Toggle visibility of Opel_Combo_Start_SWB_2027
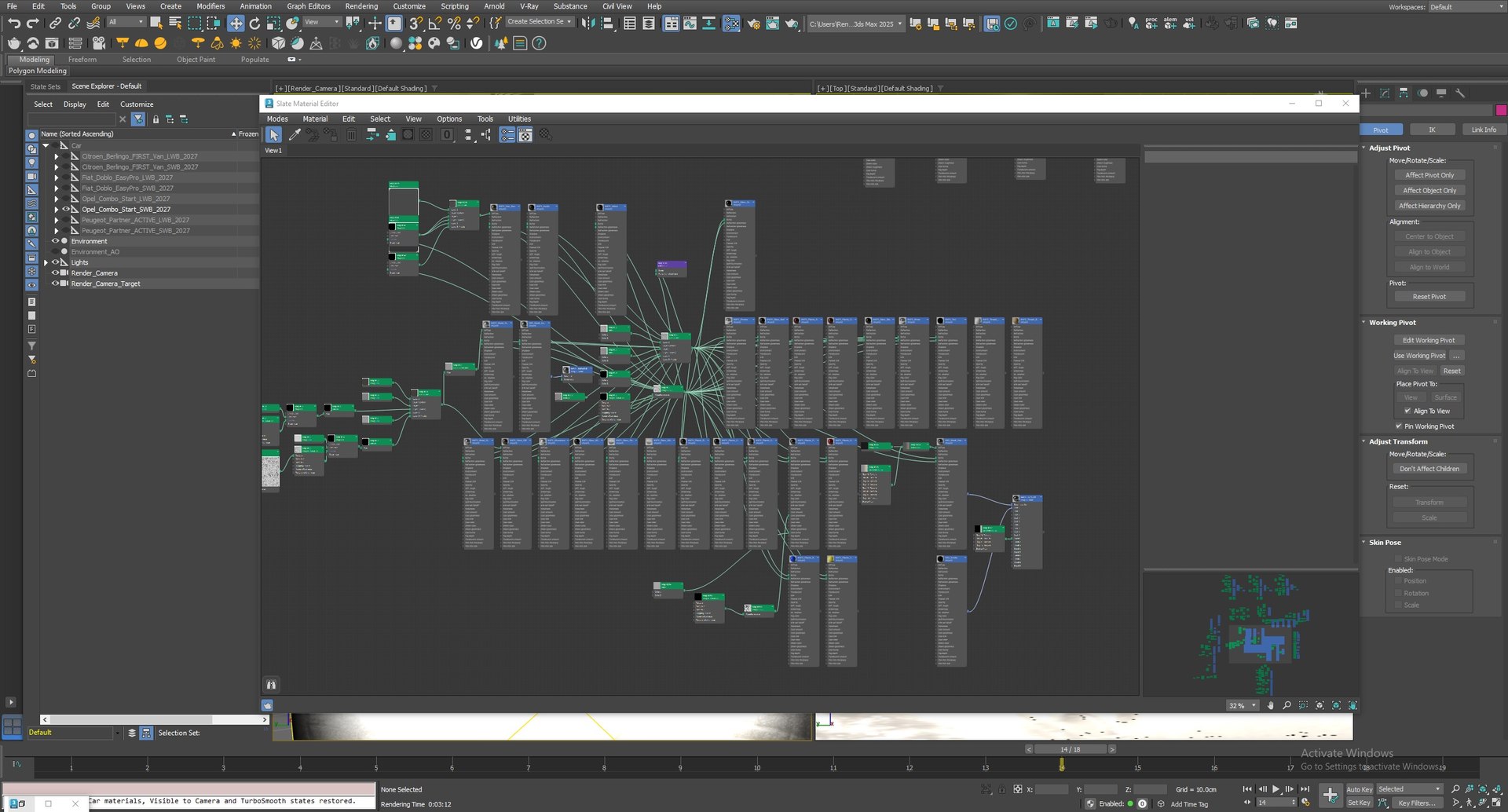 [66, 210]
